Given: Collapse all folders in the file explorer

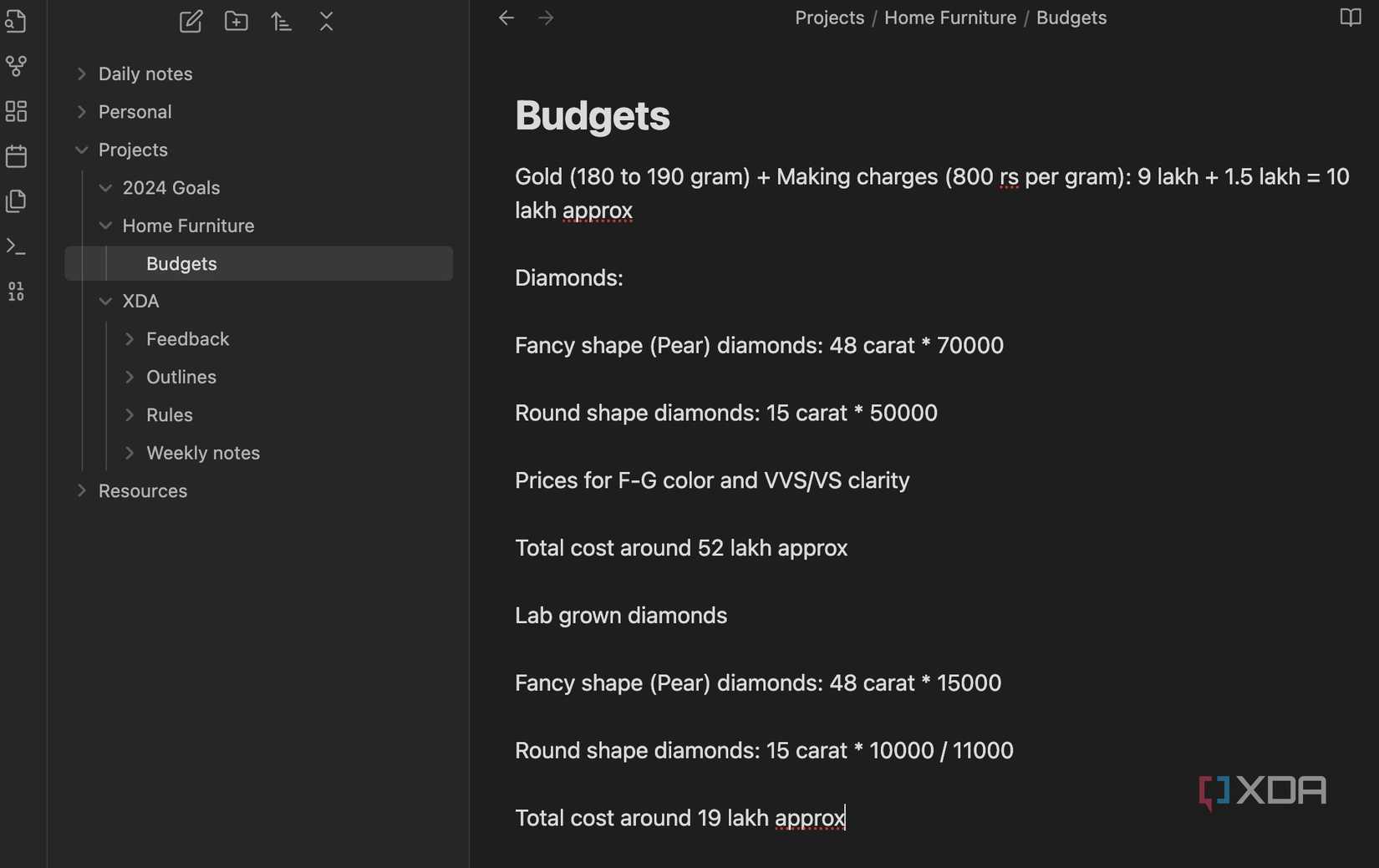Looking at the screenshot, I should coord(326,22).
